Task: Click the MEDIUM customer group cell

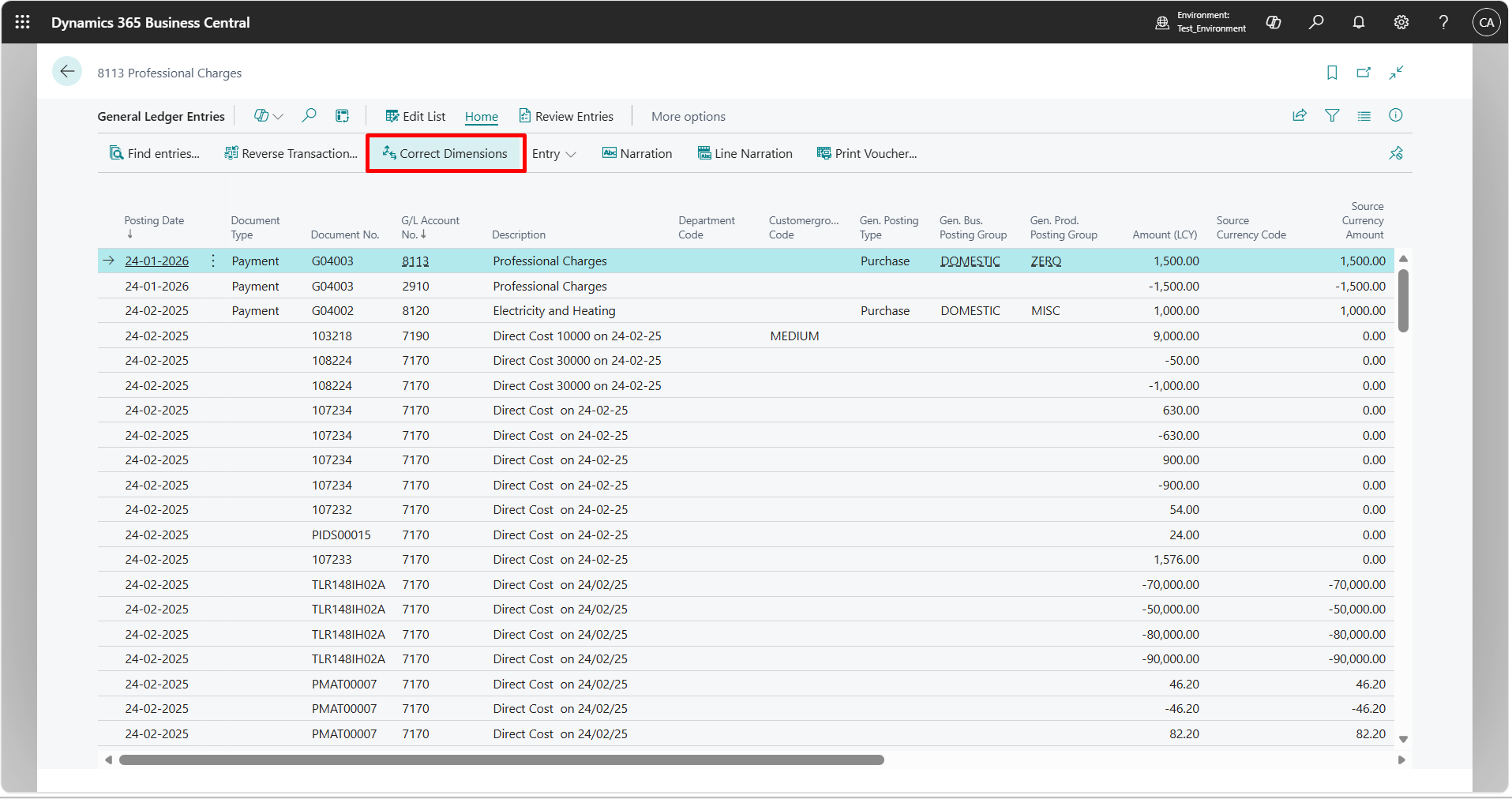Action: pos(794,336)
